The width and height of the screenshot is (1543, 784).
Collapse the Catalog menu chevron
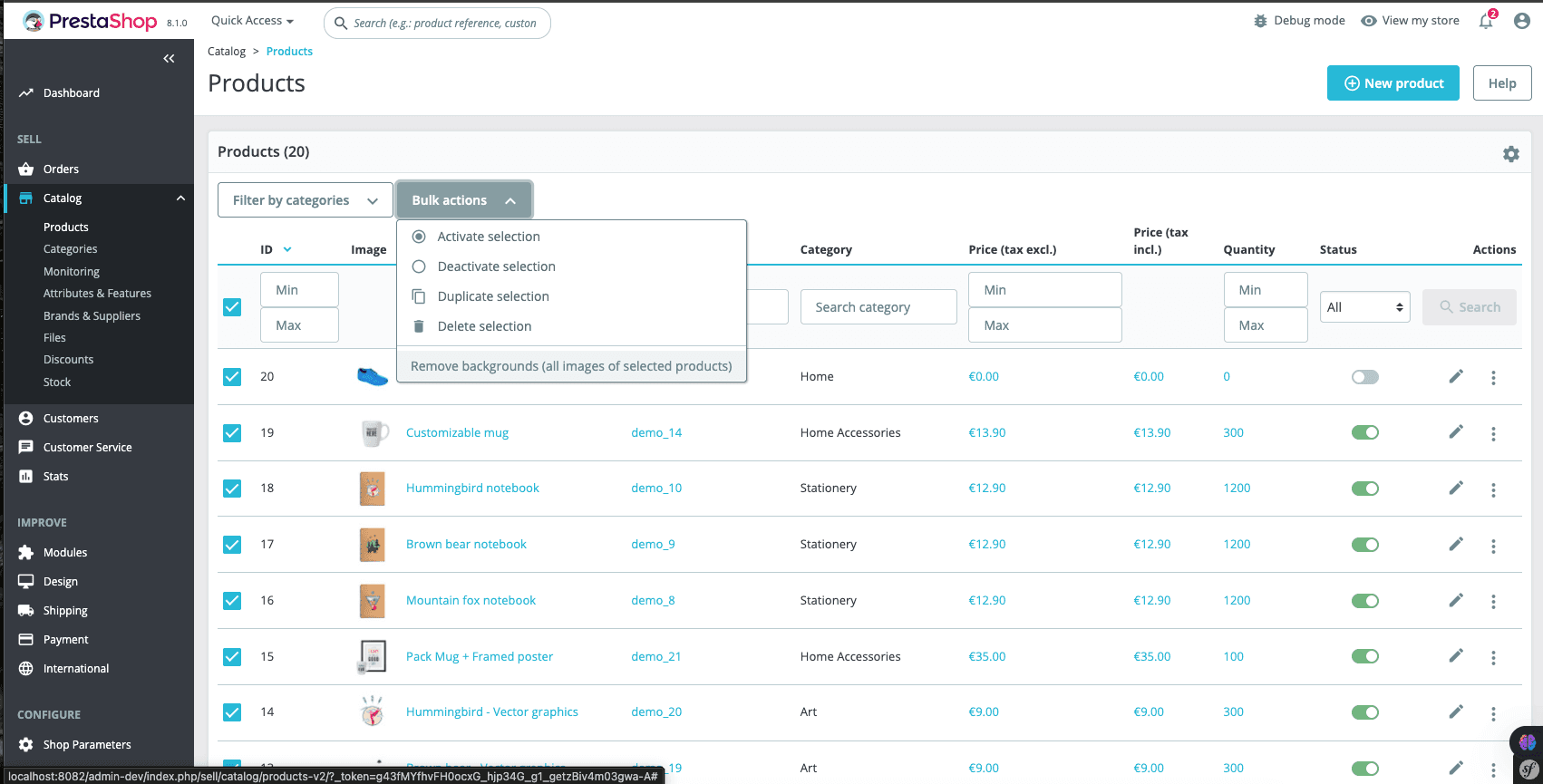[180, 198]
